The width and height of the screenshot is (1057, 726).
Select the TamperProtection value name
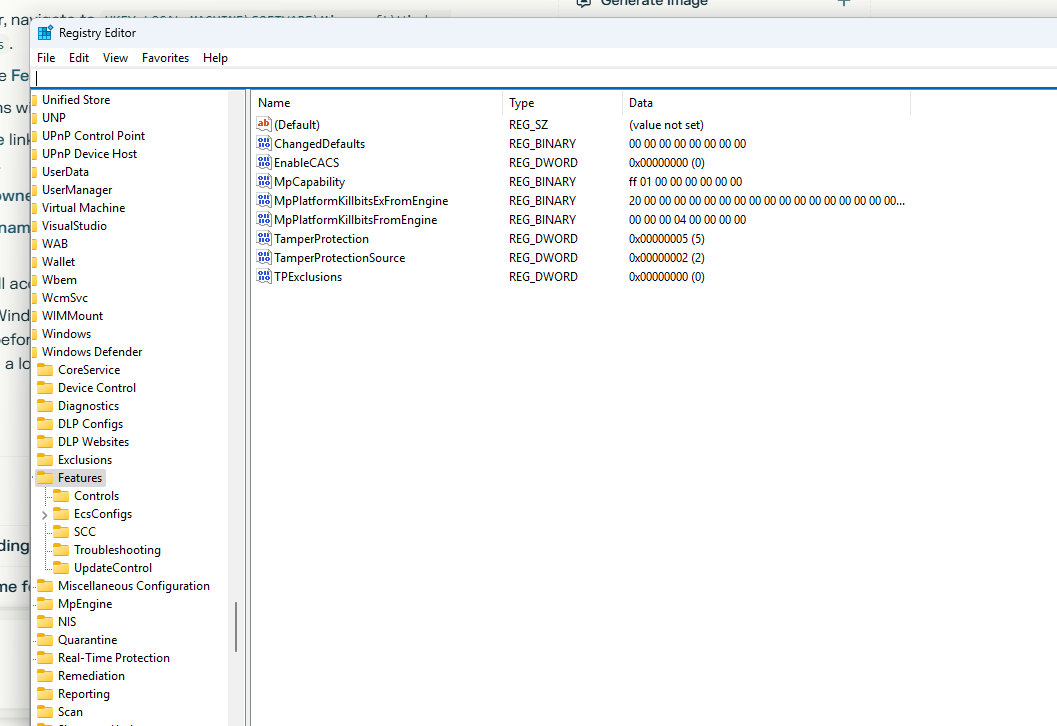point(321,239)
